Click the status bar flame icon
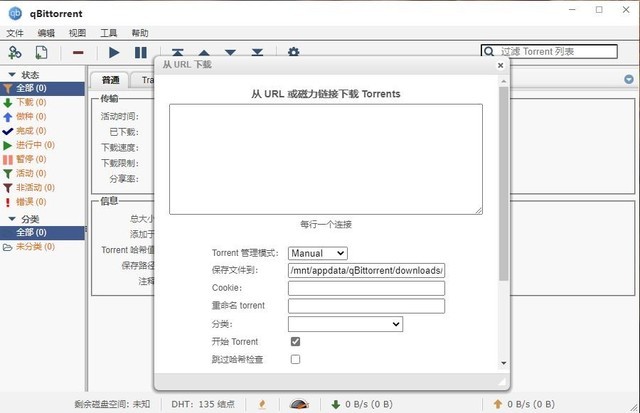The width and height of the screenshot is (640, 413). (x=262, y=404)
